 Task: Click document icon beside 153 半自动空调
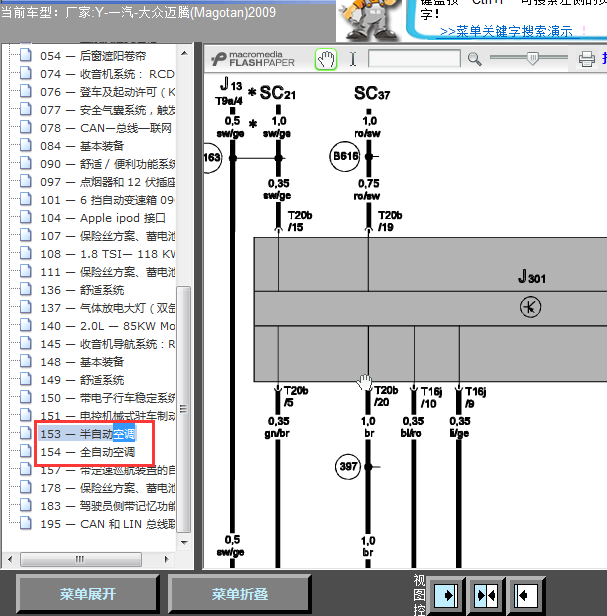[x=26, y=433]
